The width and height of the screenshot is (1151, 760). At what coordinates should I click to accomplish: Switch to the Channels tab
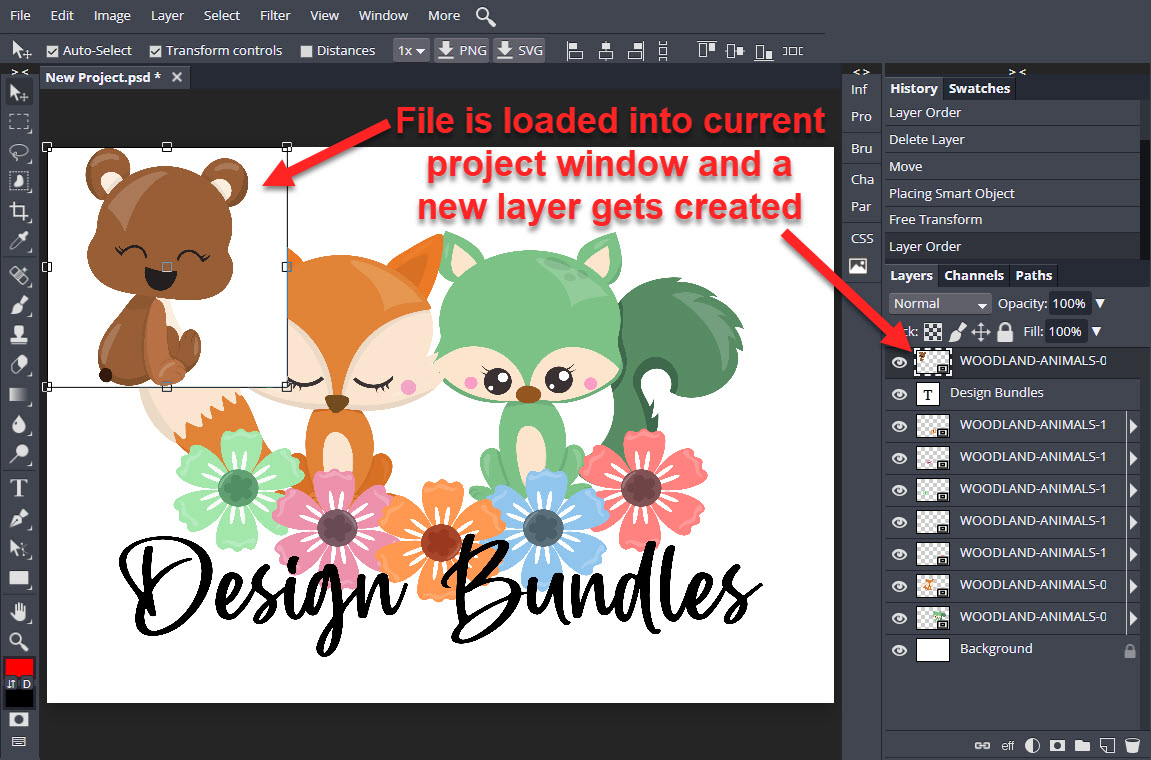tap(973, 275)
